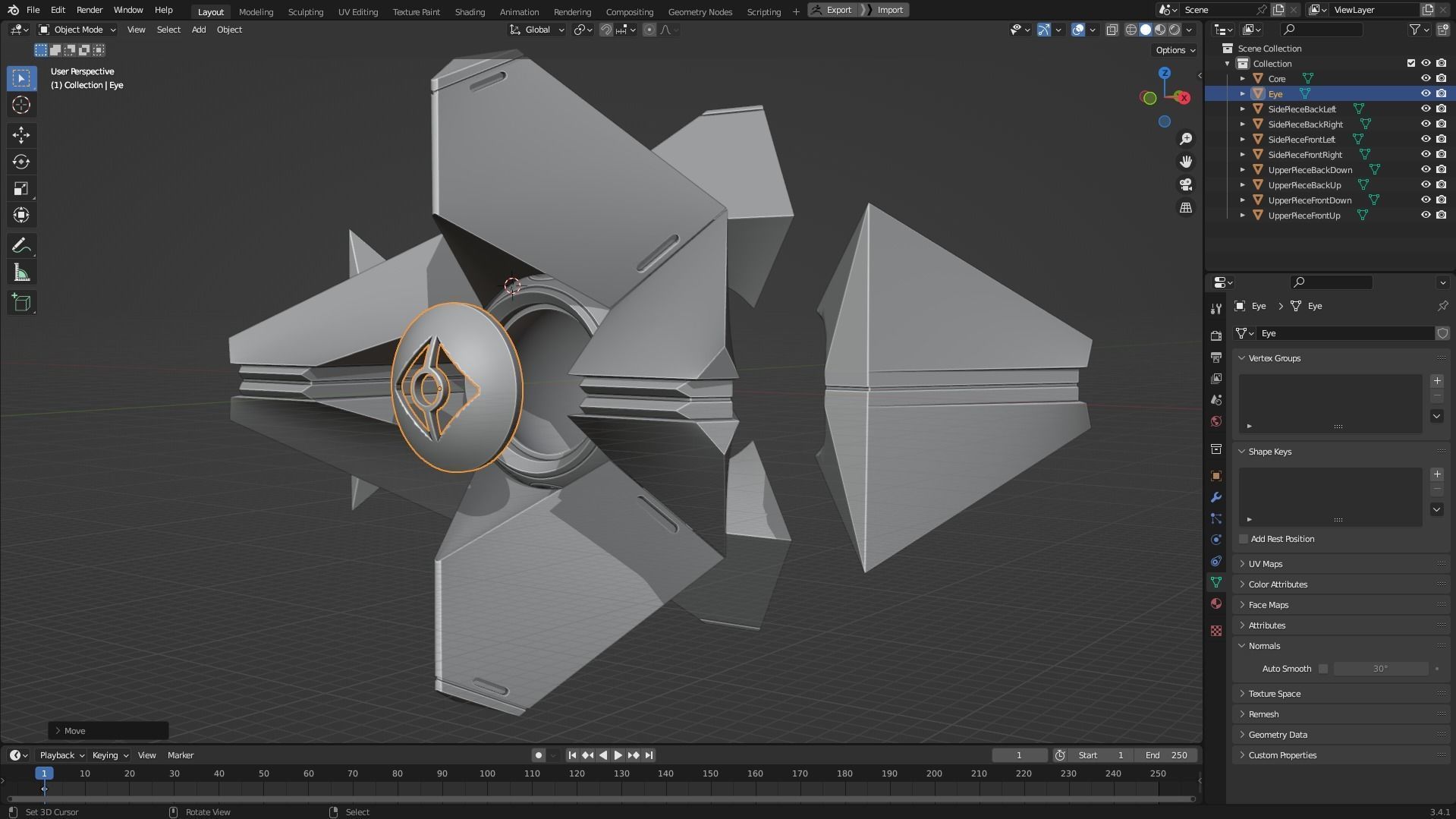The width and height of the screenshot is (1456, 819).
Task: Switch to the Shading workspace tab
Action: 470,11
